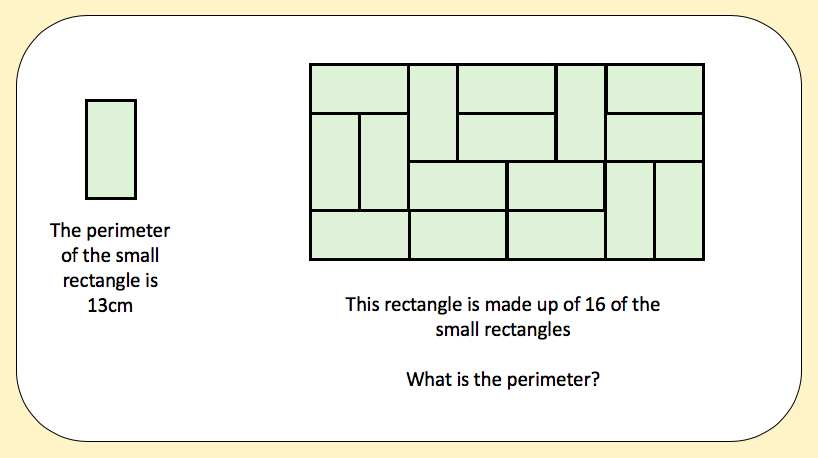Click left of the two vertical tiles bottom-right
The height and width of the screenshot is (458, 818).
tap(630, 210)
